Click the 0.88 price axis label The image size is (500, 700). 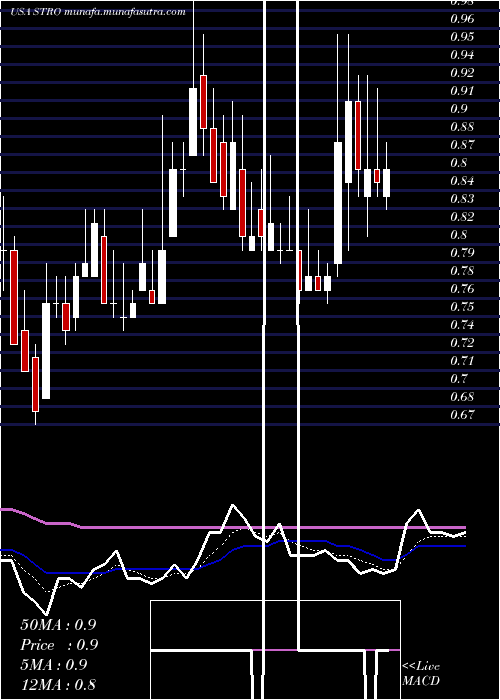[462, 127]
